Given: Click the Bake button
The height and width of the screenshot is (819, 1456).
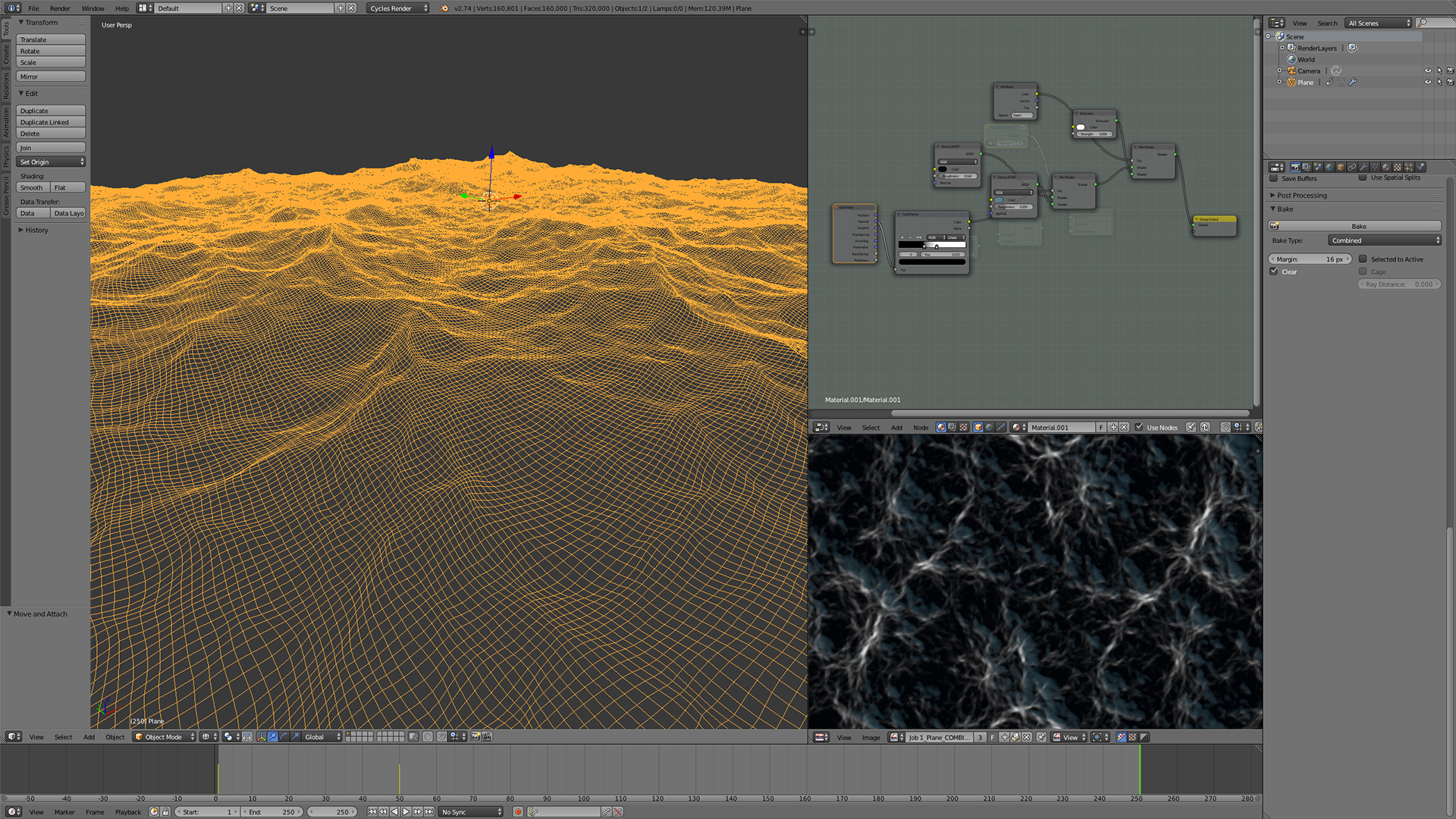Looking at the screenshot, I should (1358, 226).
